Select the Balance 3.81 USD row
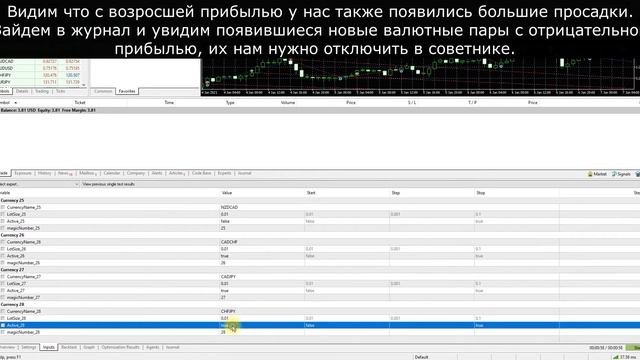Image resolution: width=640 pixels, height=360 pixels. click(x=320, y=110)
